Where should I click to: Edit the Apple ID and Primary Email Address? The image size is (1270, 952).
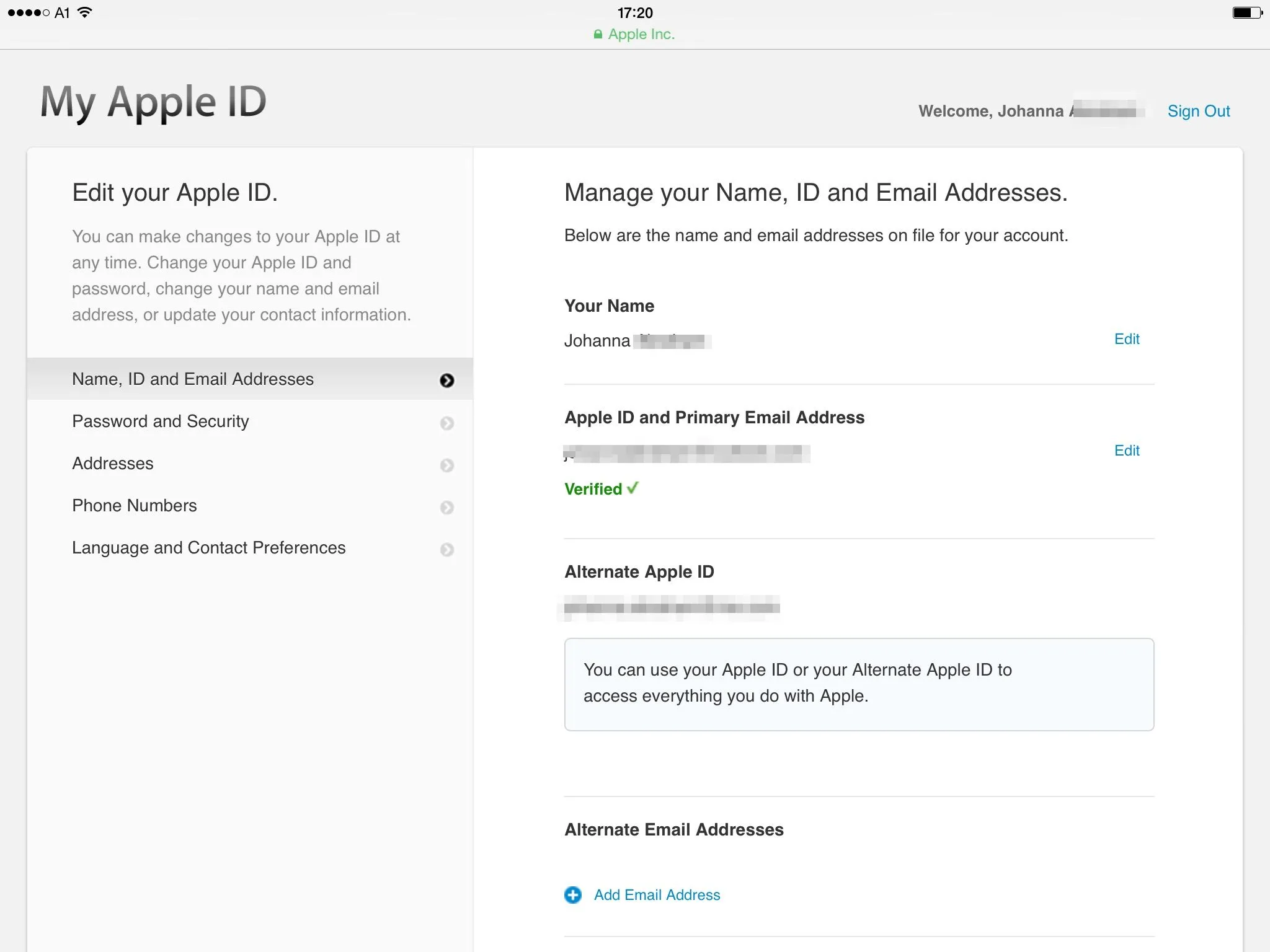tap(1127, 451)
